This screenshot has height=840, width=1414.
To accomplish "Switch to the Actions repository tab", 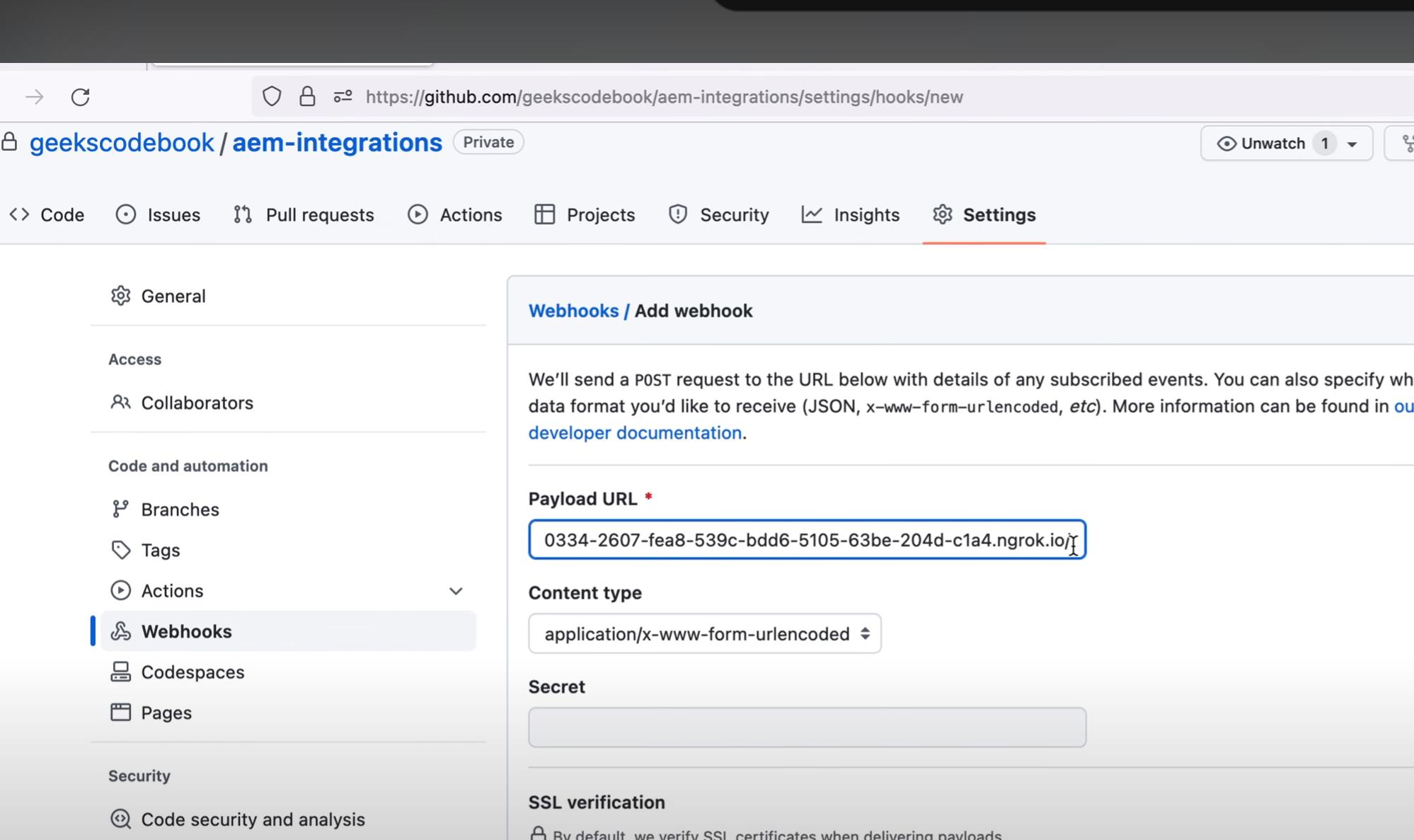I will pos(455,214).
